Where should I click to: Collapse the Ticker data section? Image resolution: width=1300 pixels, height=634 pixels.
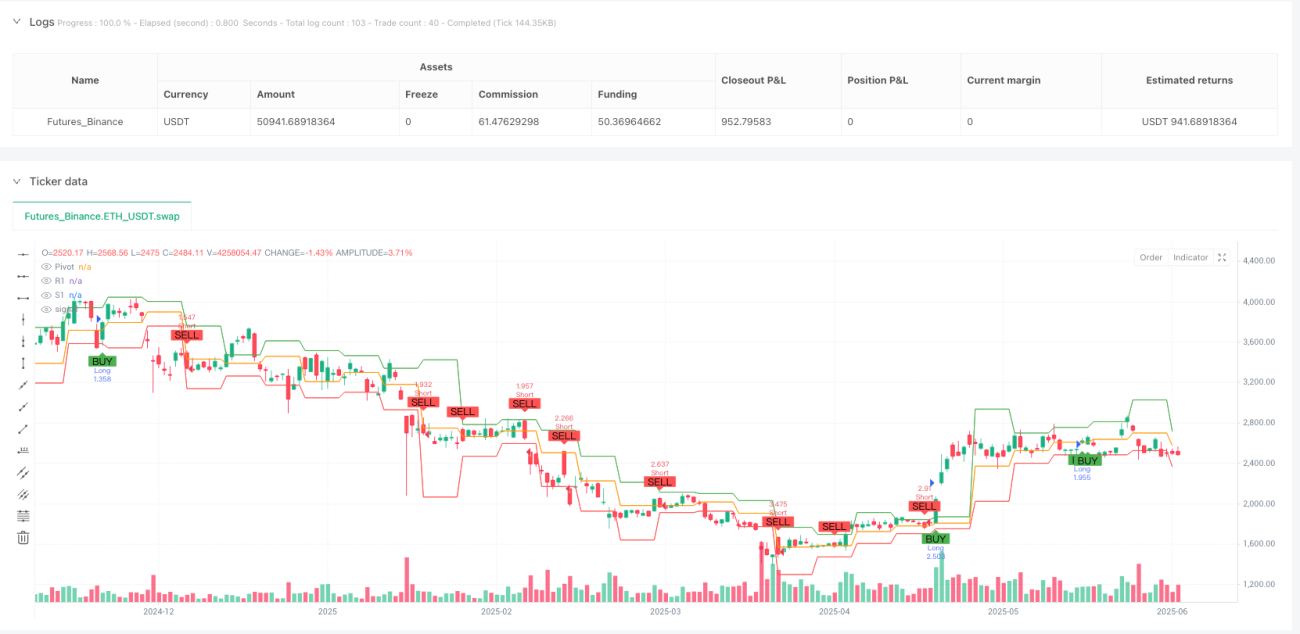point(16,181)
